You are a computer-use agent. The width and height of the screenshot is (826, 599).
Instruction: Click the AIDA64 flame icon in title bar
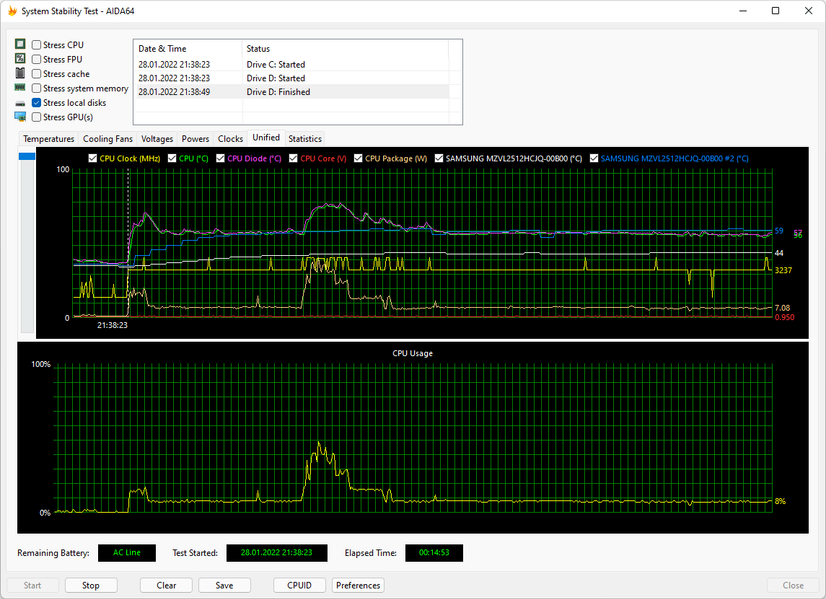[11, 10]
